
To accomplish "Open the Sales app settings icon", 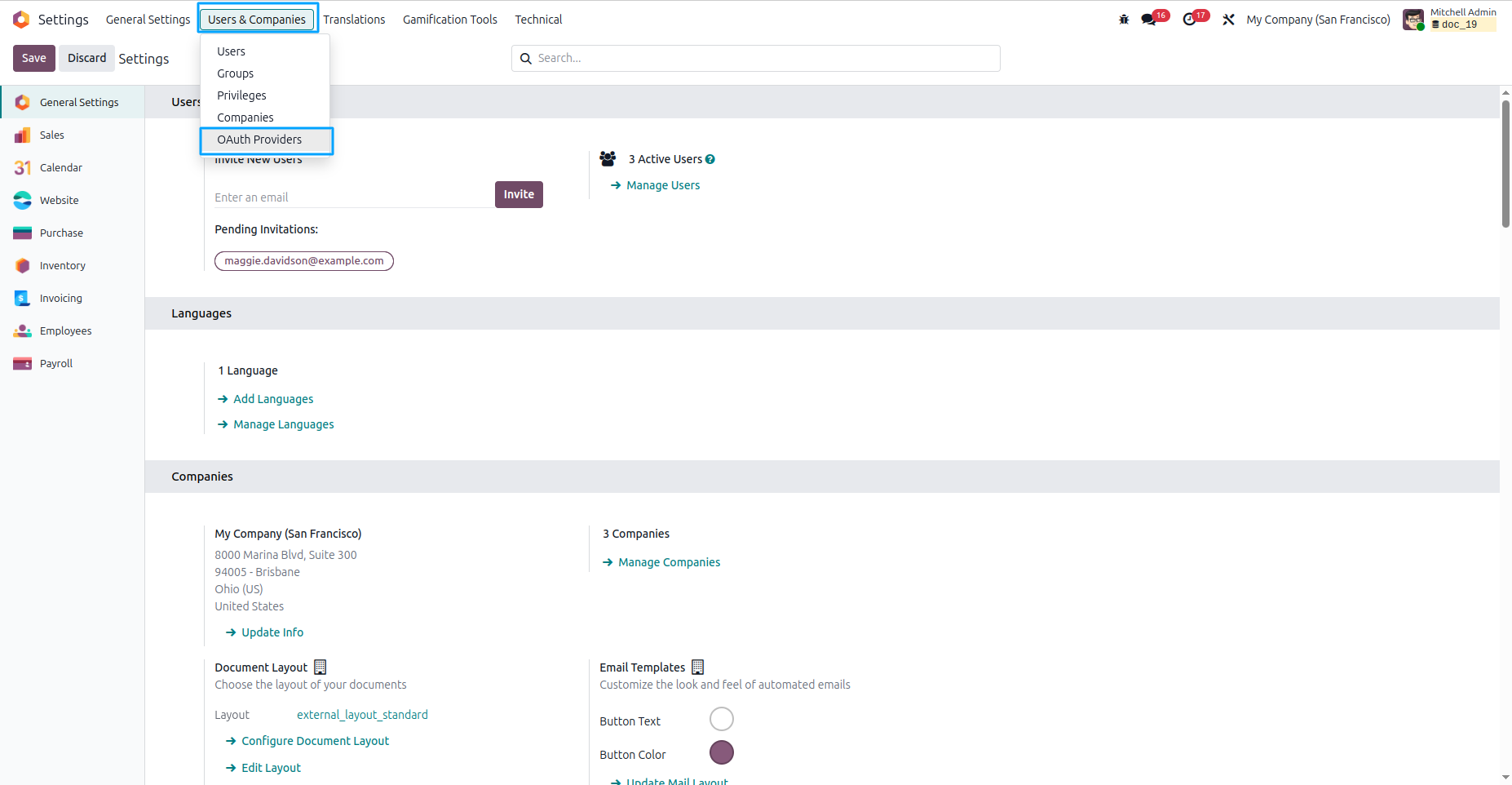I will tap(23, 135).
